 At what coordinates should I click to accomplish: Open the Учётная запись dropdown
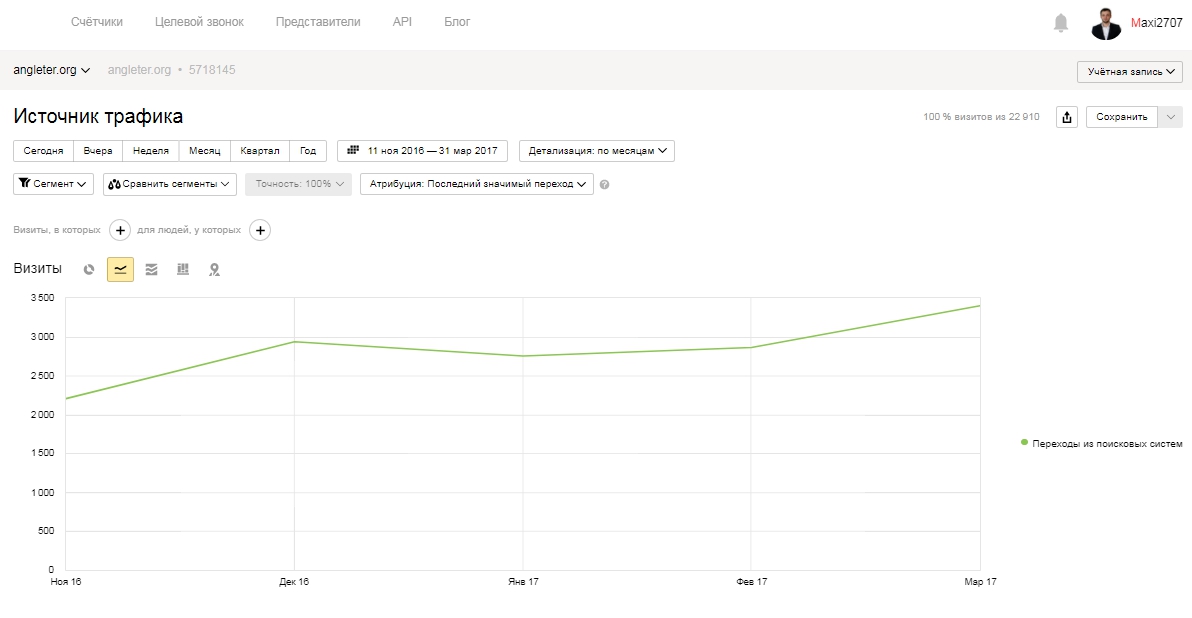point(1130,71)
